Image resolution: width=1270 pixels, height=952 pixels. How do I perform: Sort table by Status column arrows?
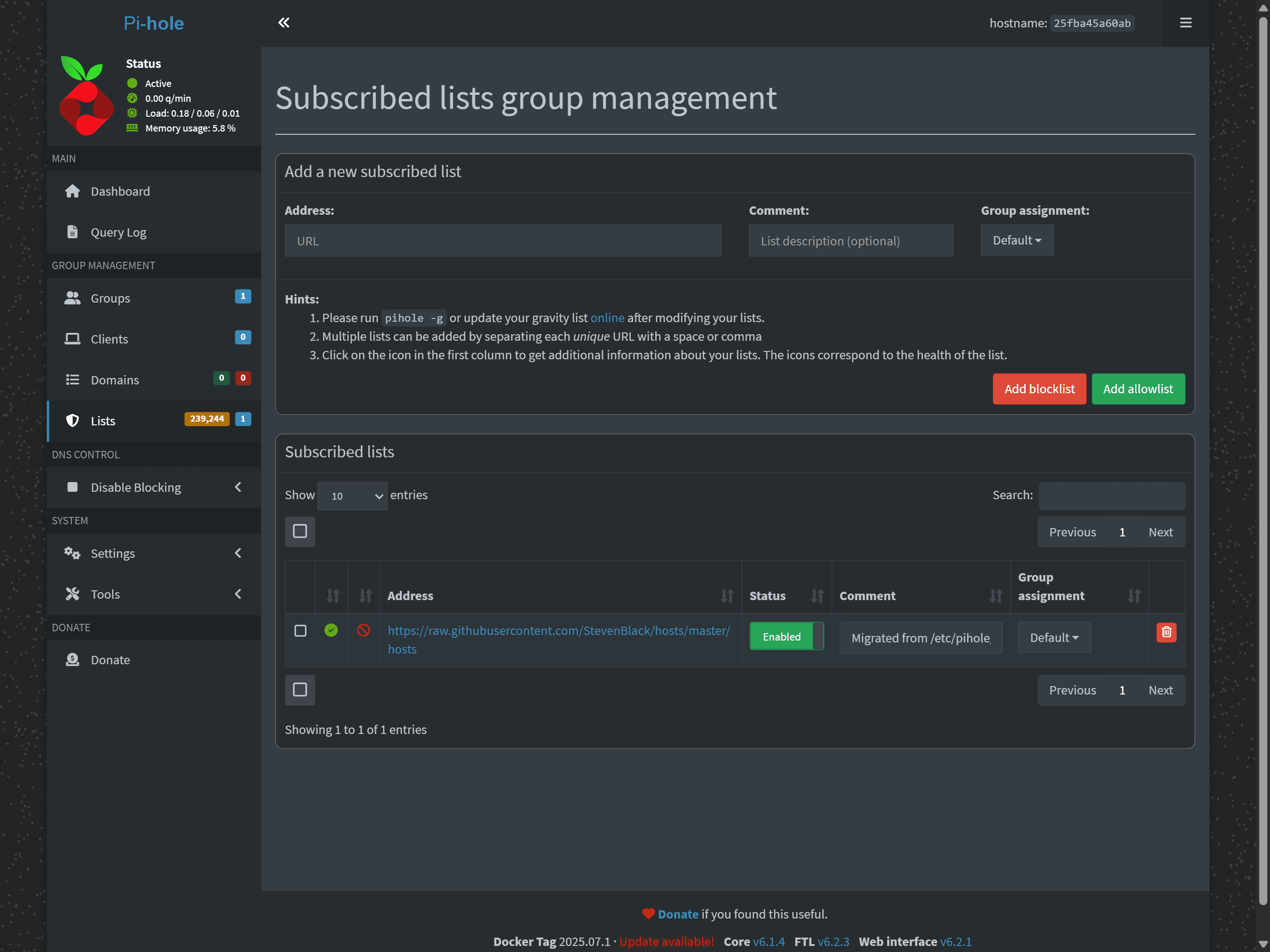coord(817,596)
